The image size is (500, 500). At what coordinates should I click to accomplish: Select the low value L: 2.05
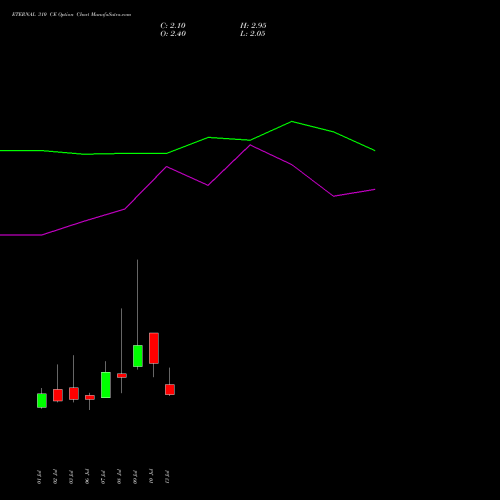[253, 34]
